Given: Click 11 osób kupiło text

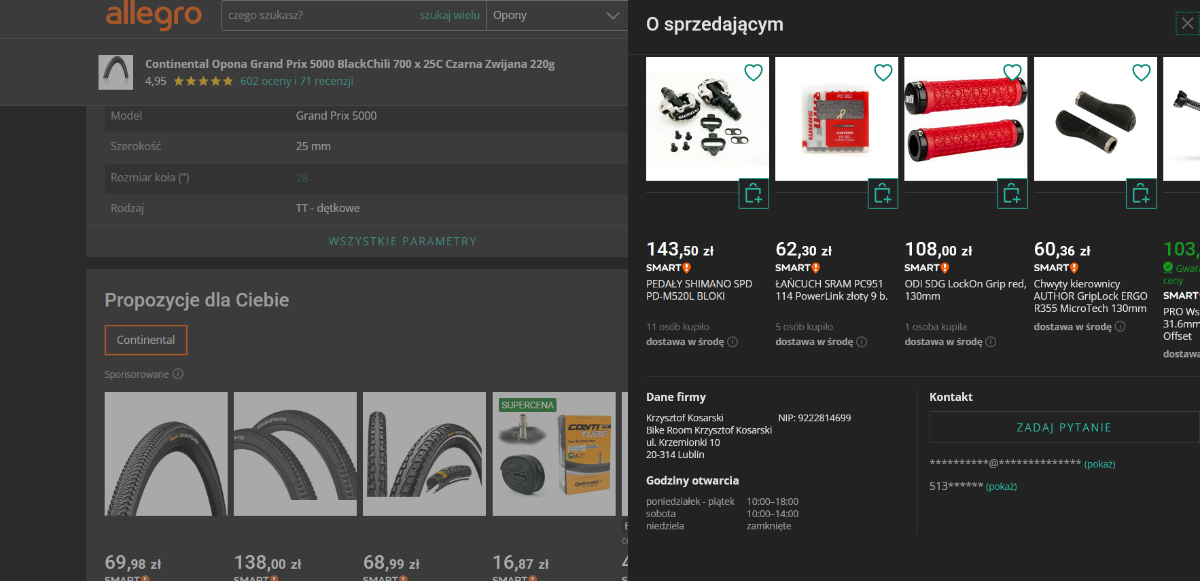Looking at the screenshot, I should click(x=679, y=327).
